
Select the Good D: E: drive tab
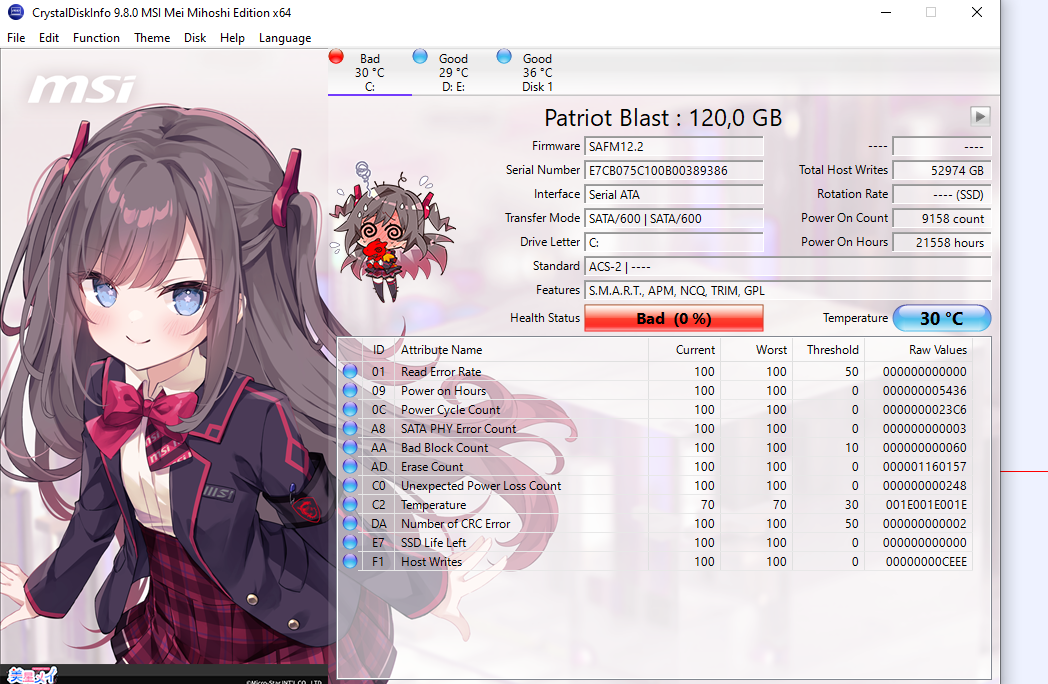click(454, 72)
